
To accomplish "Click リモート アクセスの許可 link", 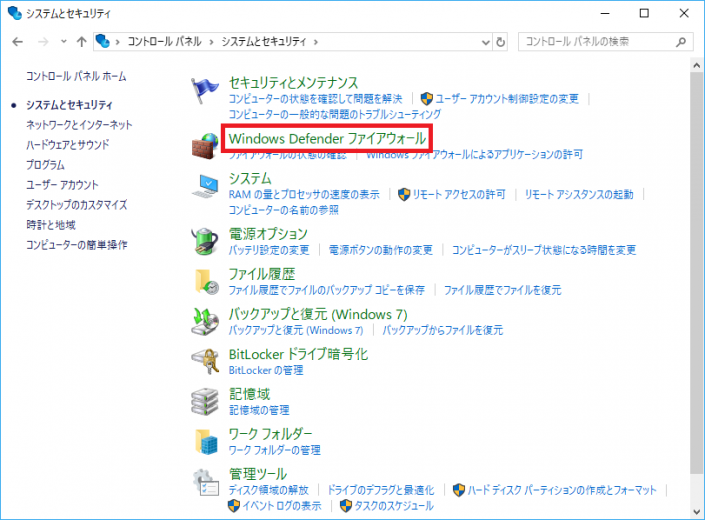I will [459, 195].
